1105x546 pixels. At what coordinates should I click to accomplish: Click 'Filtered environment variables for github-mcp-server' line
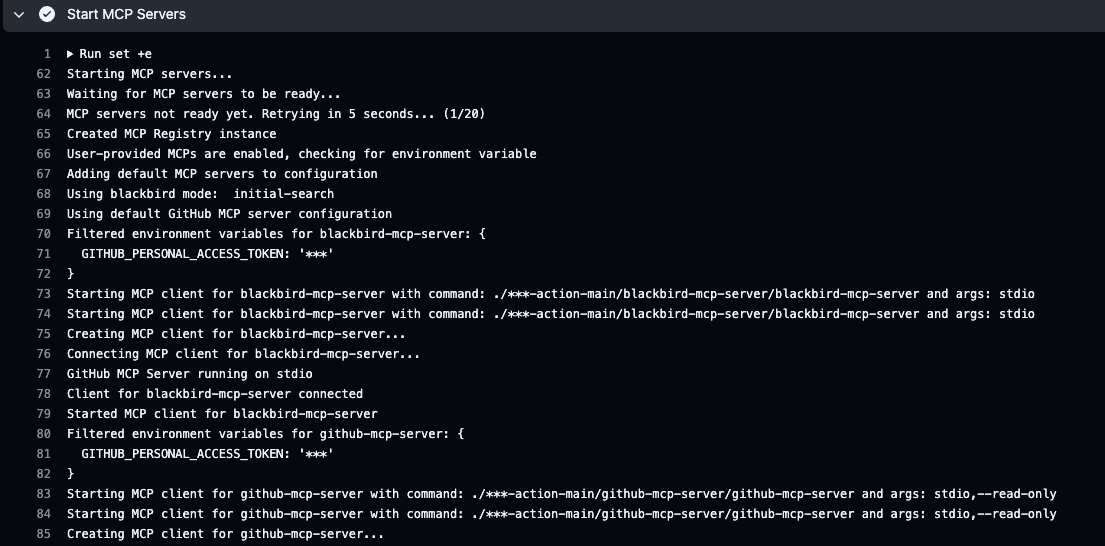tap(266, 434)
